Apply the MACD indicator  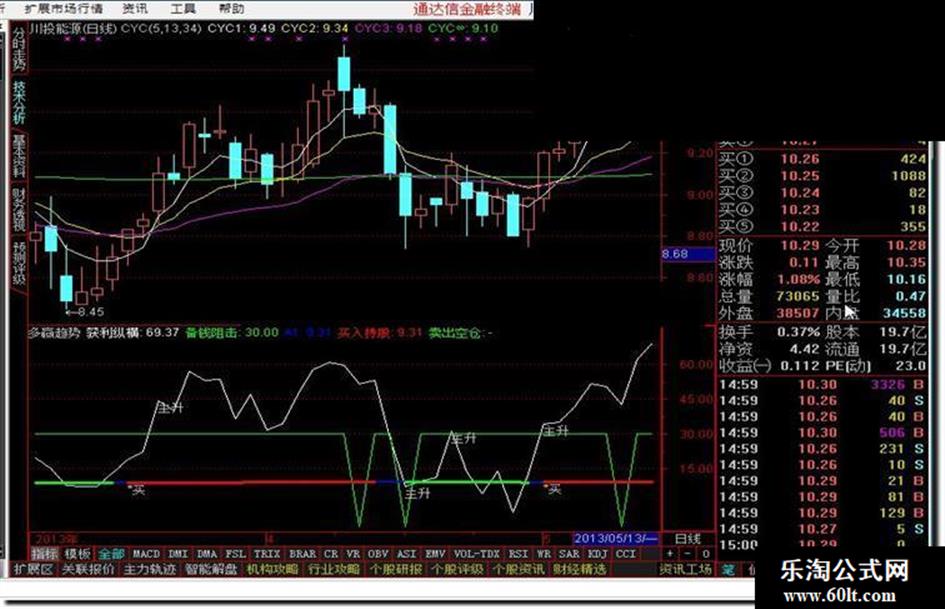[146, 554]
